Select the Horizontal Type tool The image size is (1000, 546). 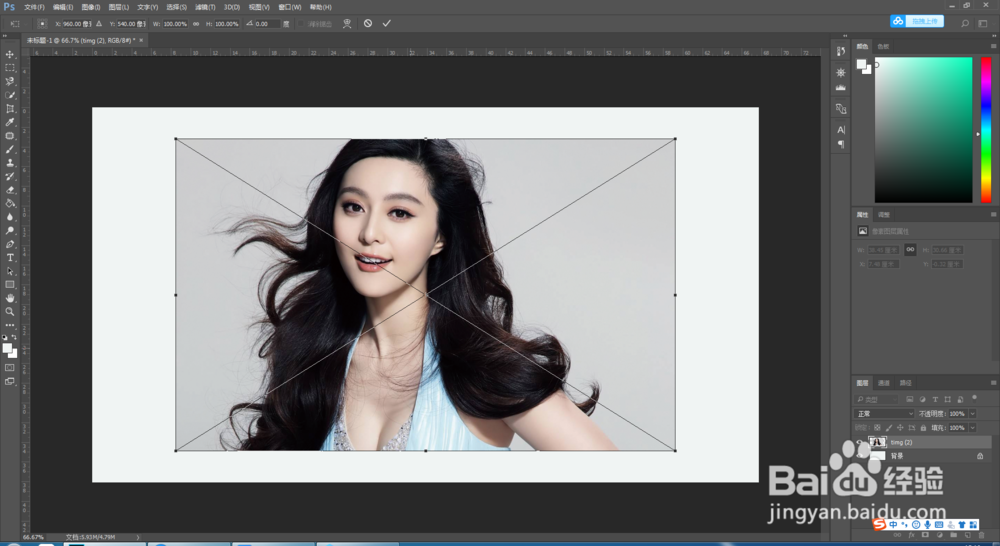[x=10, y=258]
